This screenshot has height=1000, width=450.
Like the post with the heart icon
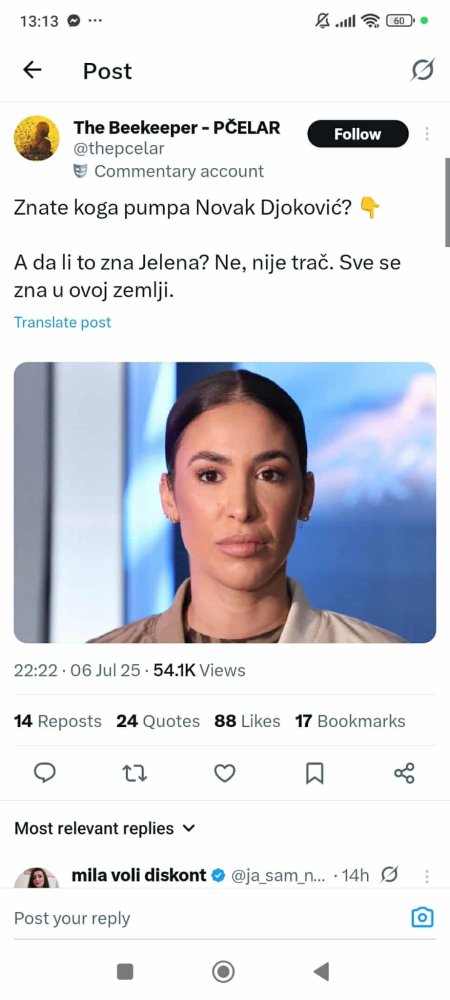(x=224, y=774)
